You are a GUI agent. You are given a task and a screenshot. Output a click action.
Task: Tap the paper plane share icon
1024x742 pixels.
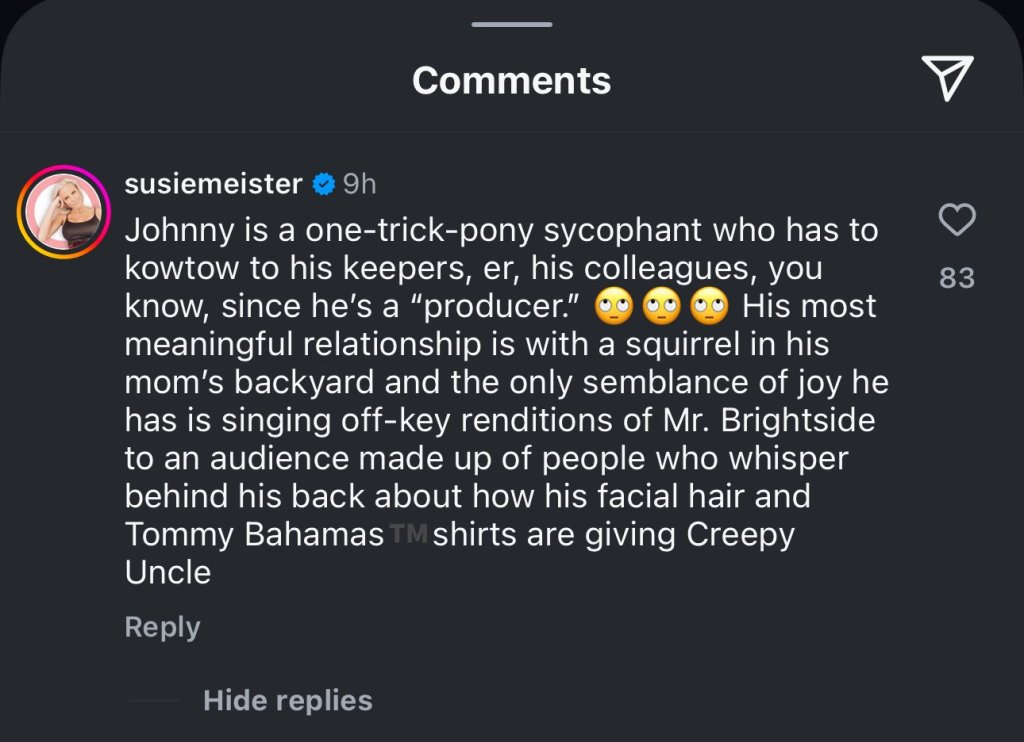click(945, 79)
